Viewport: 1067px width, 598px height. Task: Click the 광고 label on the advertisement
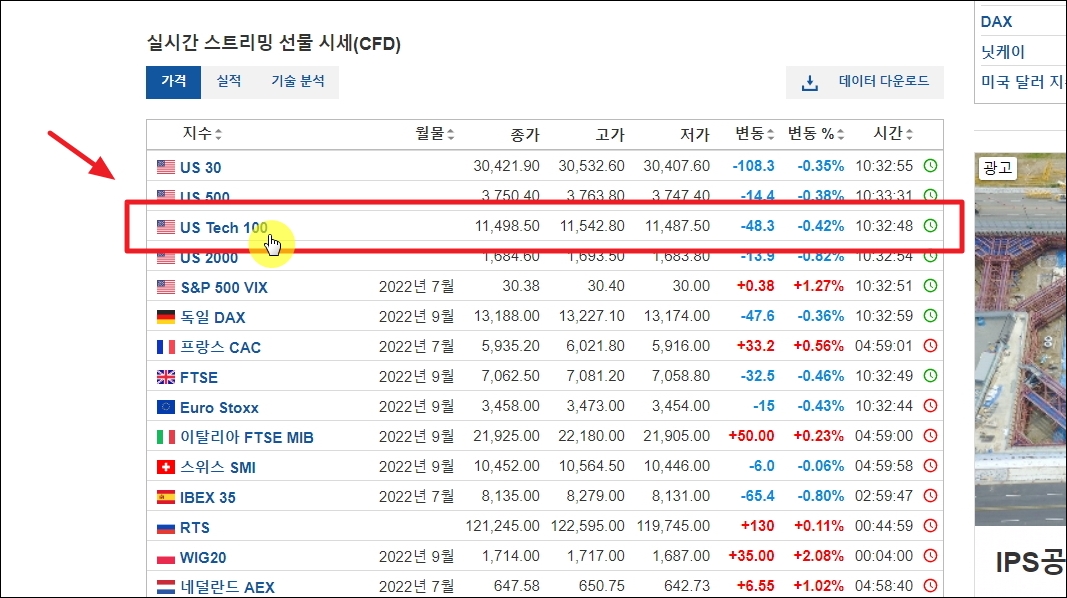point(998,168)
